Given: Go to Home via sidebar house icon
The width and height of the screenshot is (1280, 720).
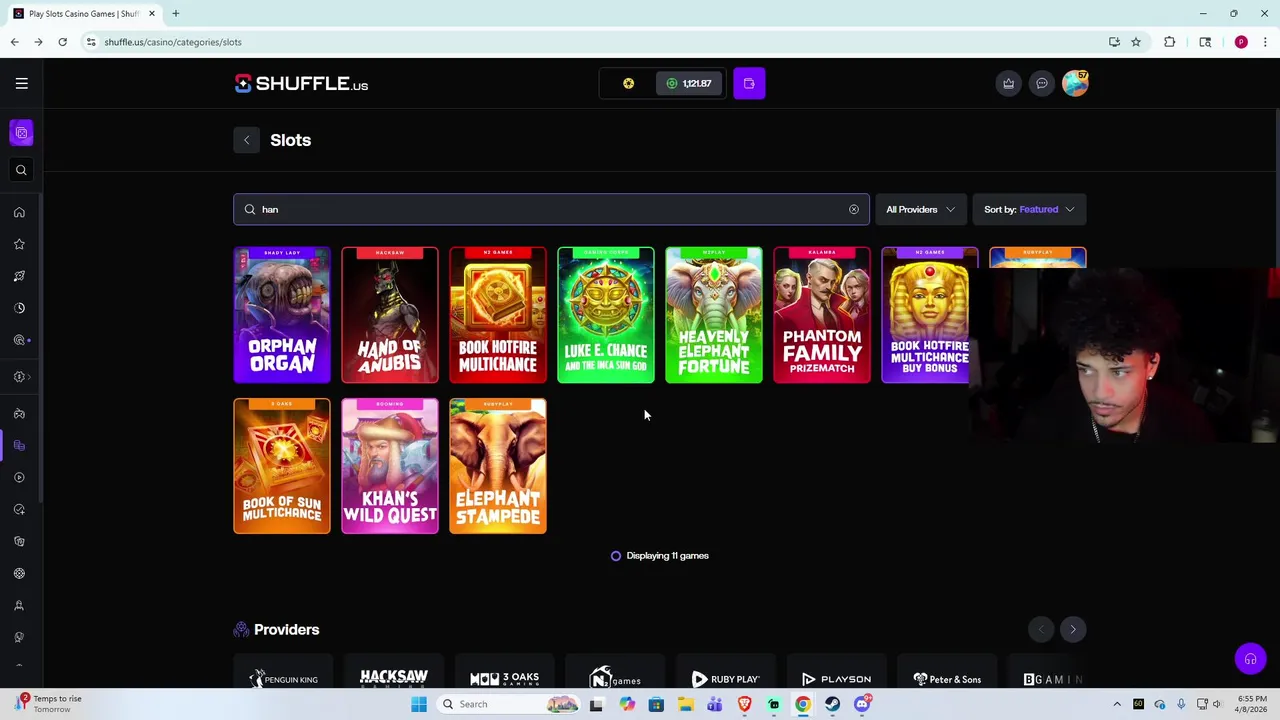Looking at the screenshot, I should (19, 212).
